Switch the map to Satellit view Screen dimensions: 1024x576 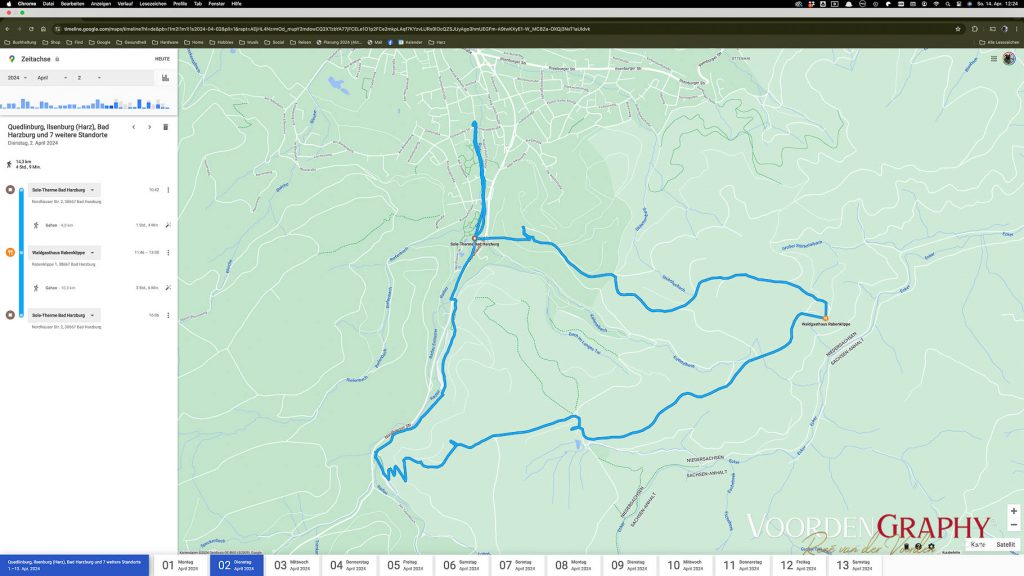tap(1005, 545)
